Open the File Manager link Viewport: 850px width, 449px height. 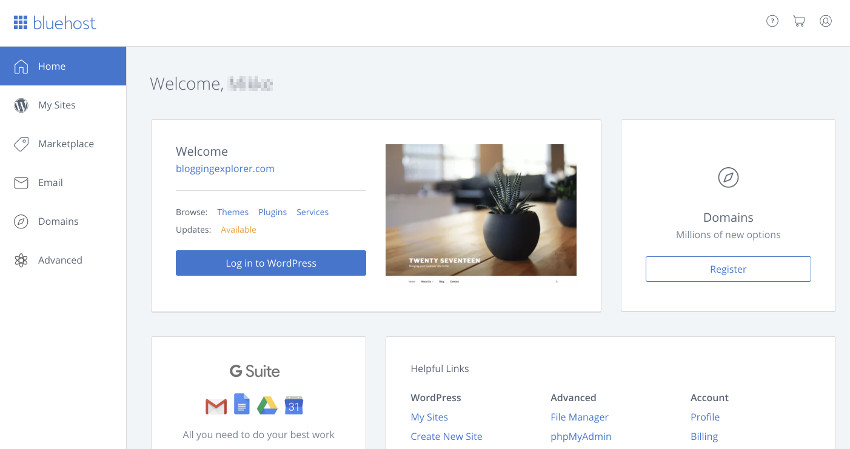[579, 417]
